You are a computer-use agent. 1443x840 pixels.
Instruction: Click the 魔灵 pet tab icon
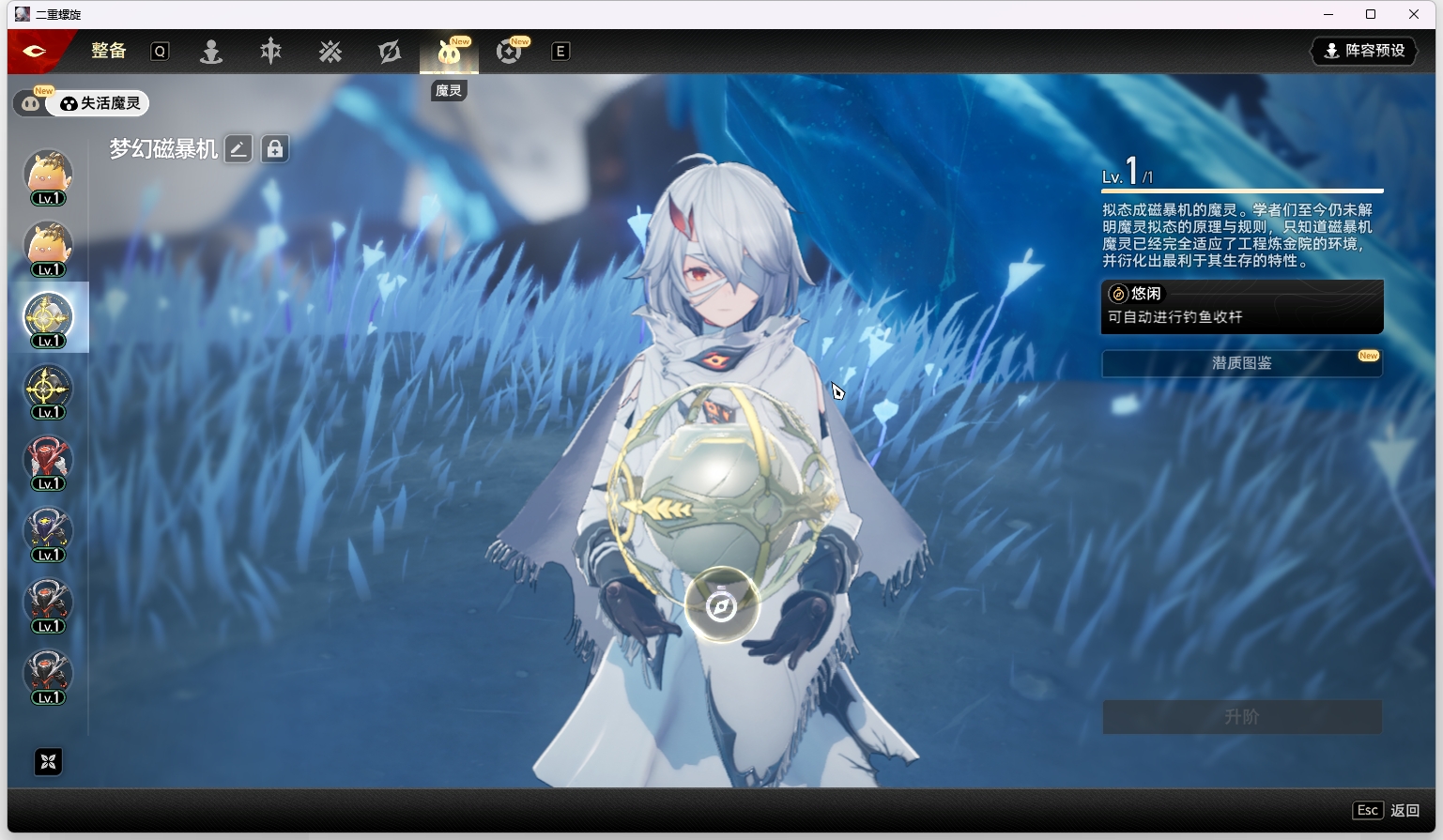tap(449, 53)
